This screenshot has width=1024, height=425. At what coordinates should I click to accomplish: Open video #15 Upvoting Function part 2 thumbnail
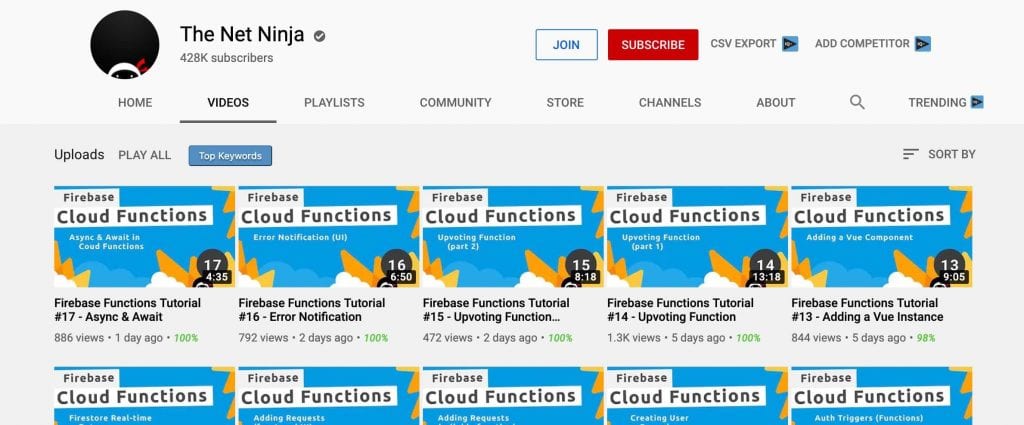pos(513,236)
